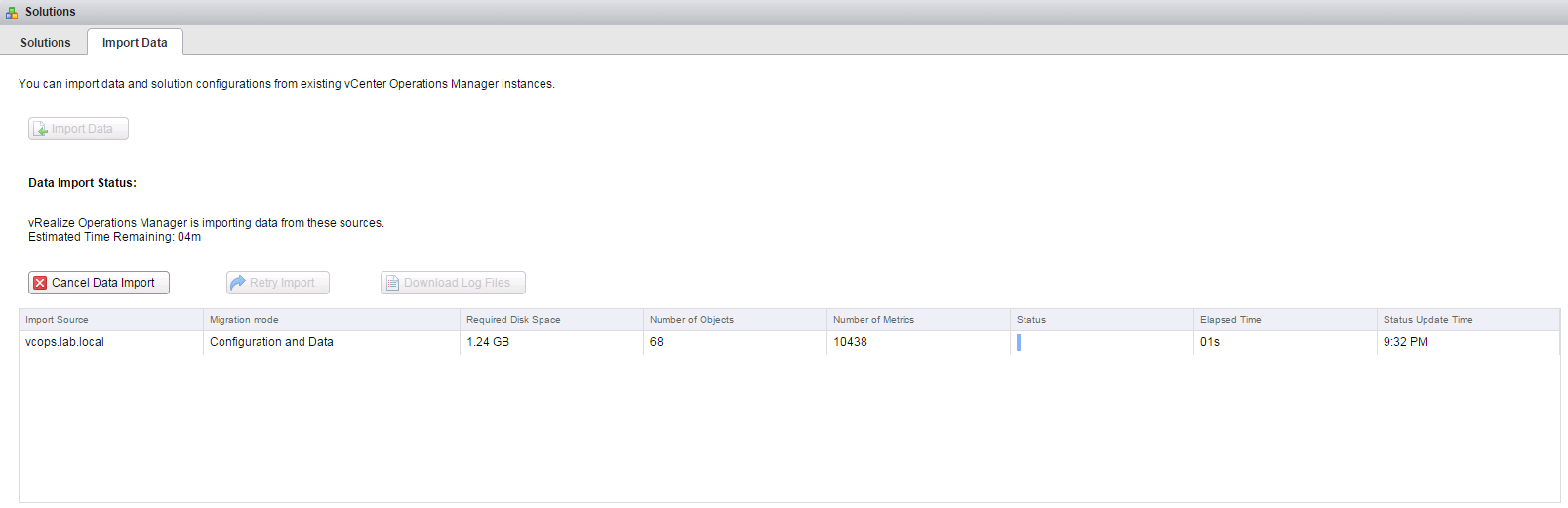Click the Retry Import arrow icon

[x=237, y=283]
